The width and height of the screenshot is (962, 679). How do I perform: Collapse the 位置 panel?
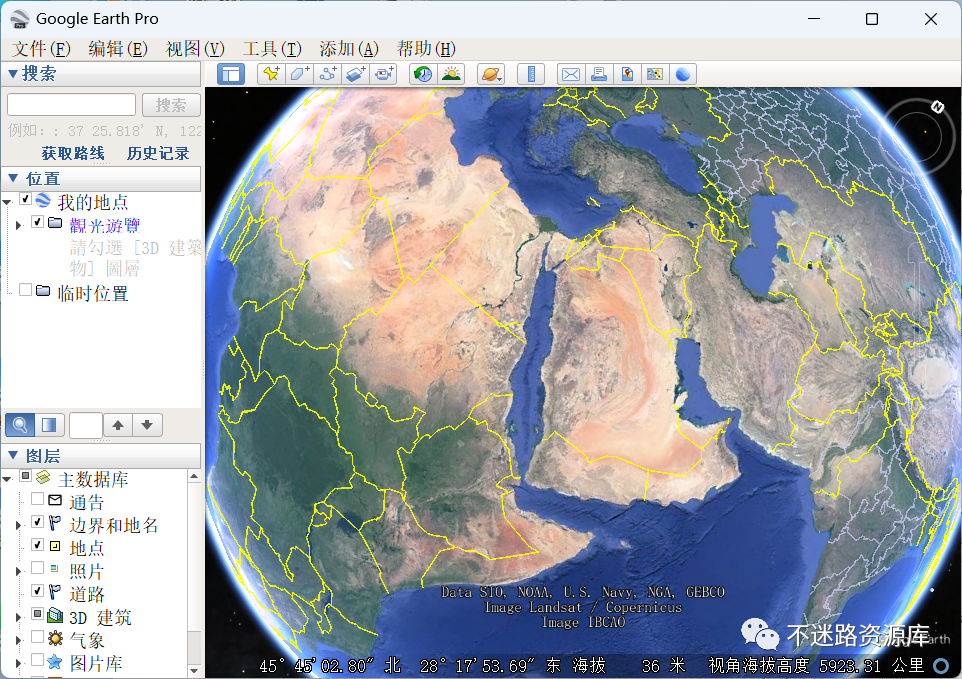click(12, 178)
